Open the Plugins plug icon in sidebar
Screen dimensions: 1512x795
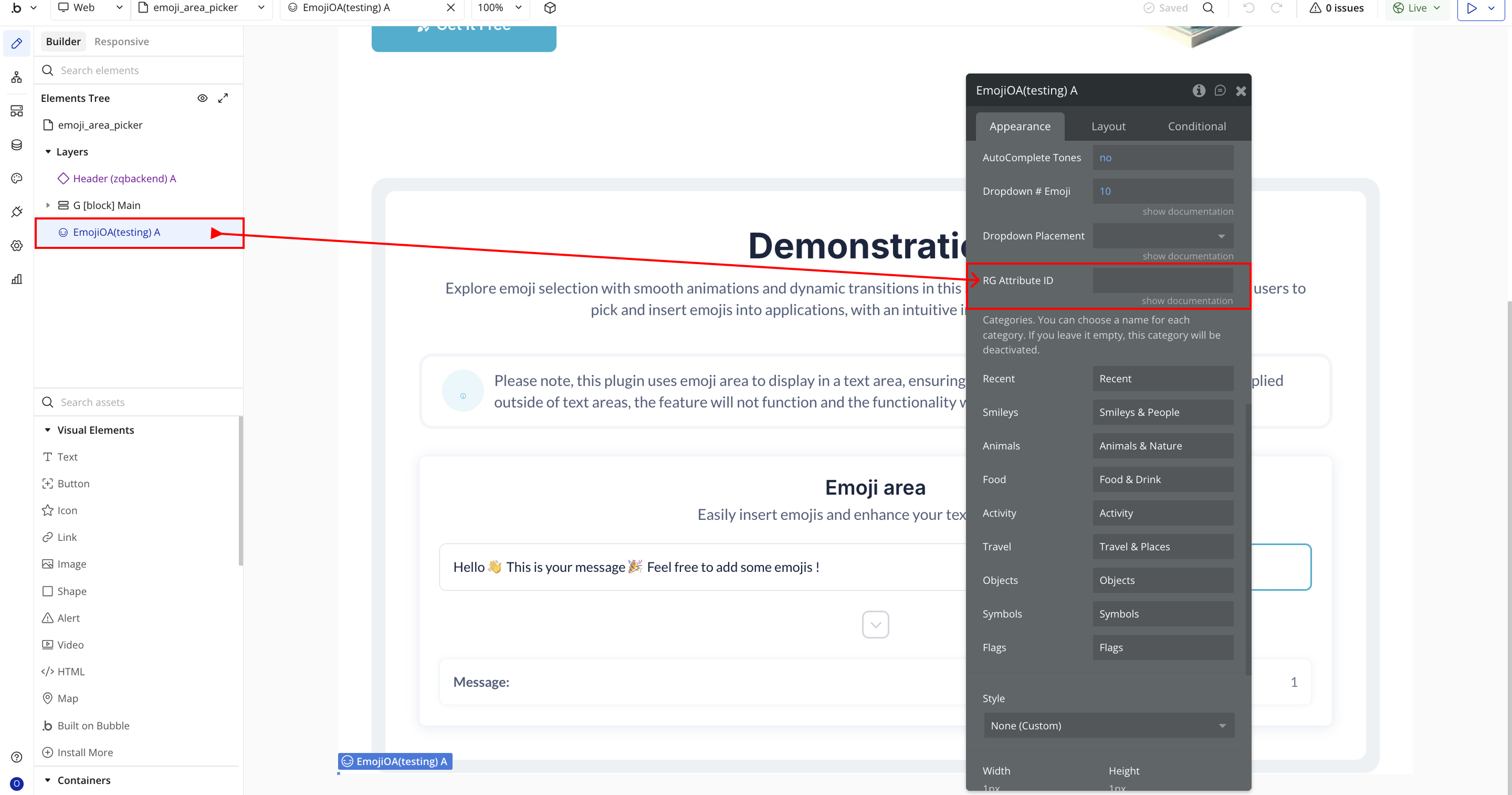16,212
